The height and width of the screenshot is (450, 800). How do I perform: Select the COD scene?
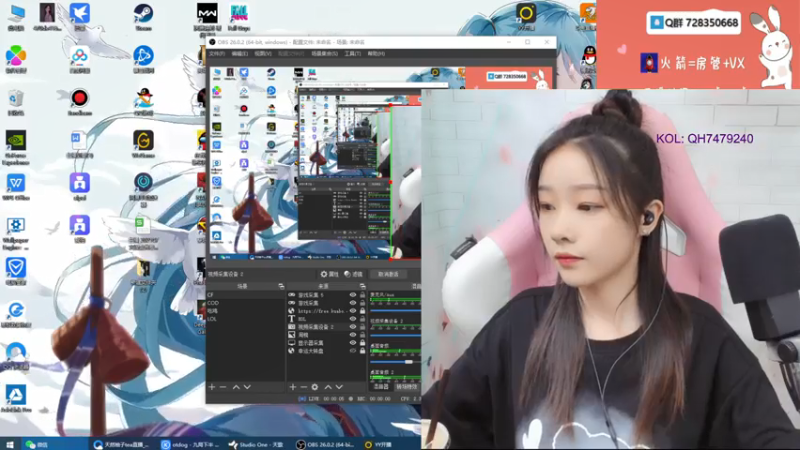[x=245, y=303]
